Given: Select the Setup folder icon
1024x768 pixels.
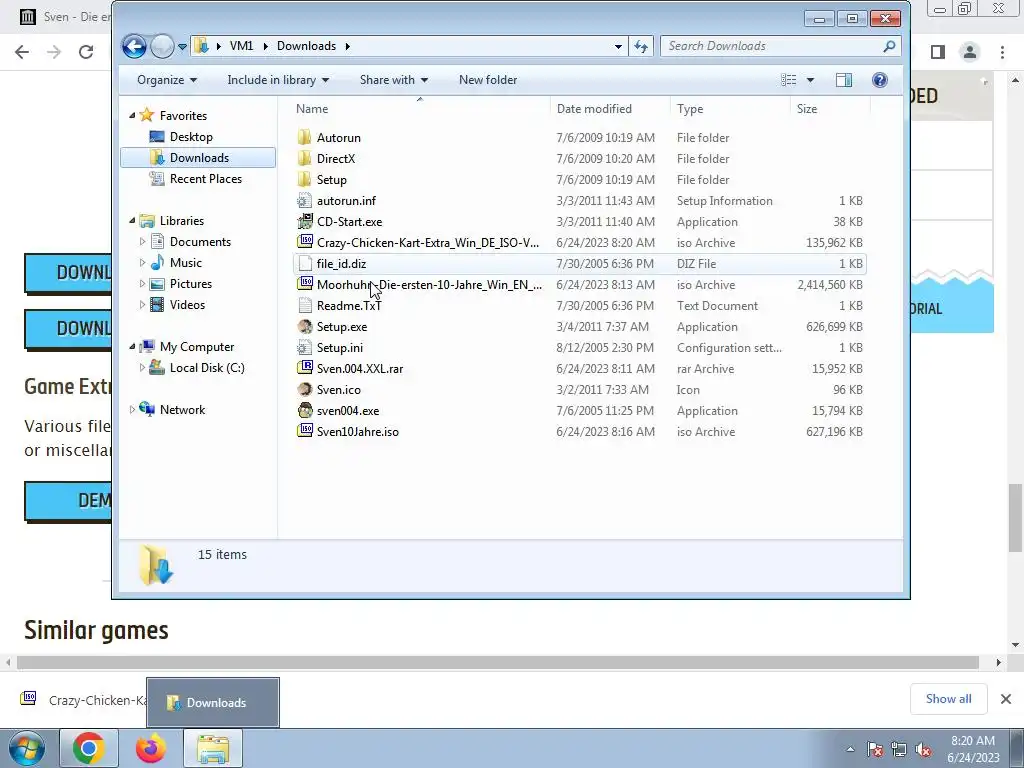Looking at the screenshot, I should (x=304, y=180).
